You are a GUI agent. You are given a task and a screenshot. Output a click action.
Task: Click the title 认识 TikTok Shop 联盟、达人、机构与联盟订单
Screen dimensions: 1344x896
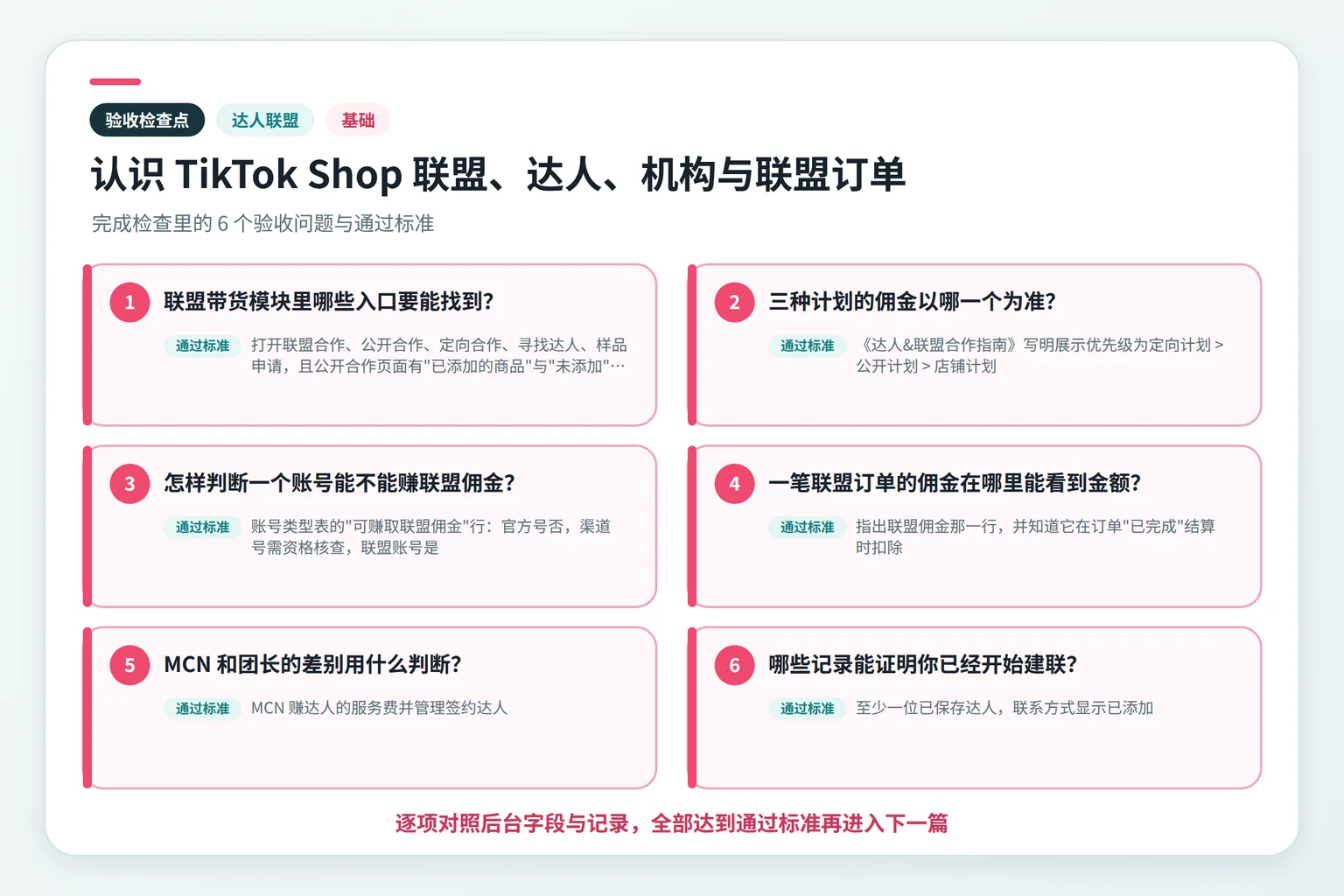click(498, 174)
